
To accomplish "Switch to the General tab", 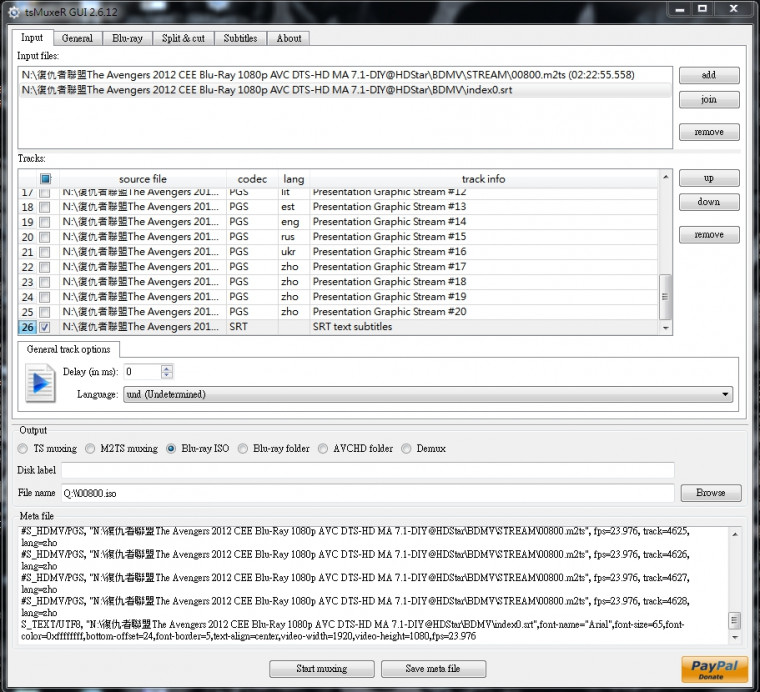I will (x=77, y=38).
